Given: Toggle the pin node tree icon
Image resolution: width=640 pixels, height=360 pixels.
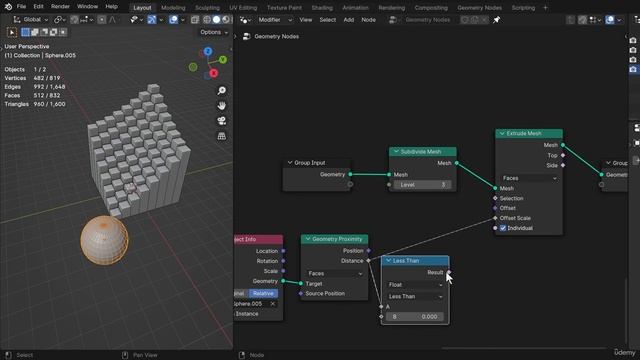Looking at the screenshot, I should tap(496, 20).
